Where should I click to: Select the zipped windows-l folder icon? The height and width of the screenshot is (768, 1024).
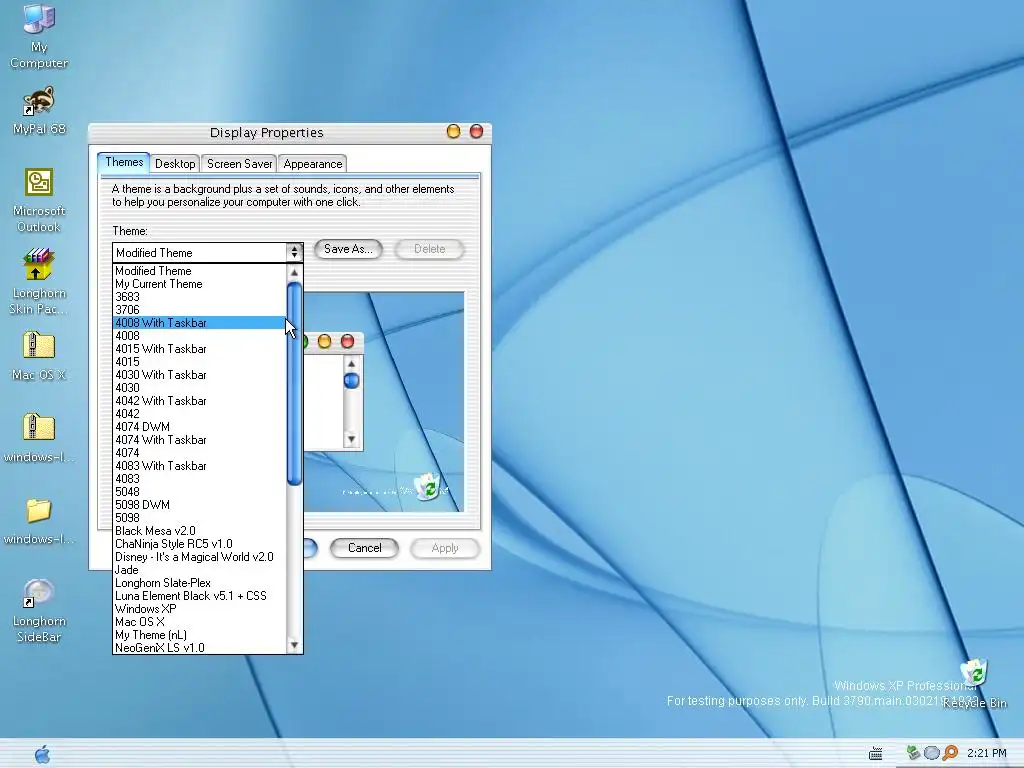[x=39, y=438]
